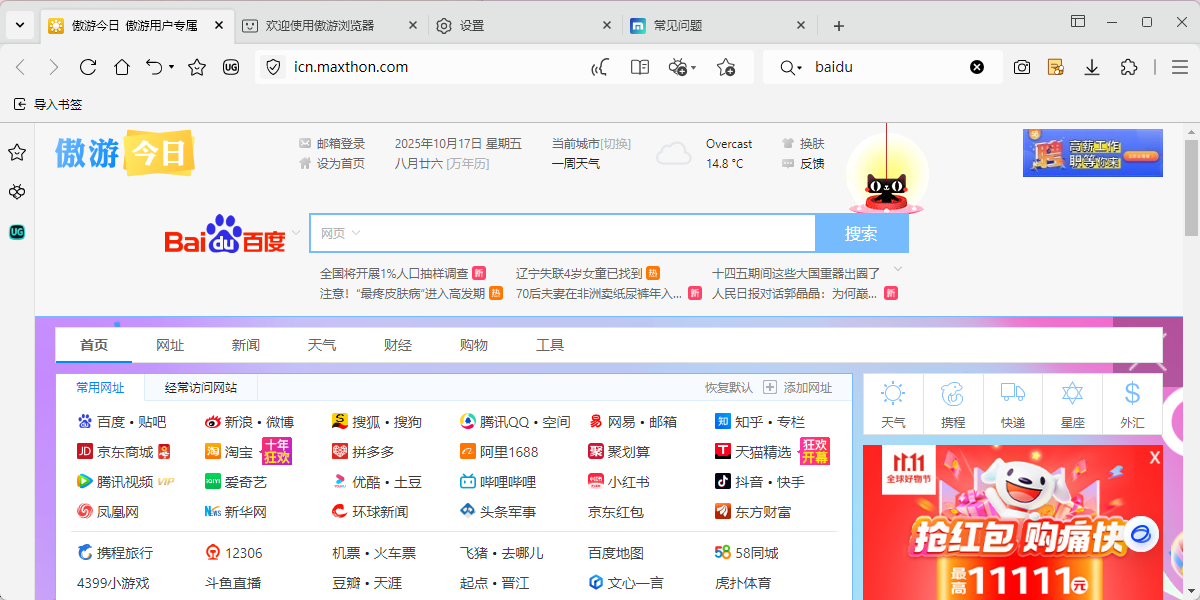The height and width of the screenshot is (600, 1200).
Task: Click the UG icon in the sidebar
Action: (x=16, y=232)
